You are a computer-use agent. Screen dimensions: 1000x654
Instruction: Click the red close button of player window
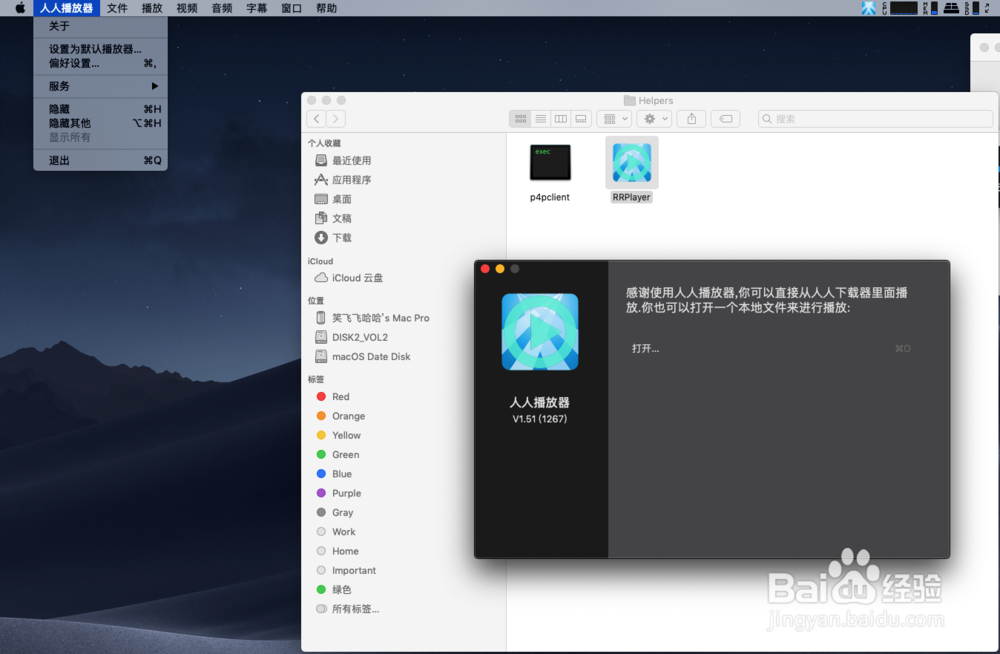485,269
